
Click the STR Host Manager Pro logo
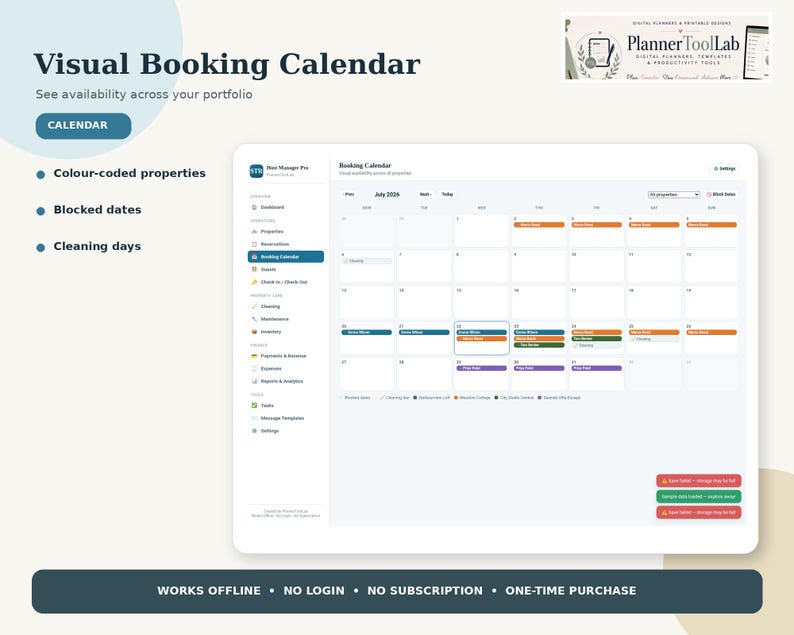click(256, 171)
